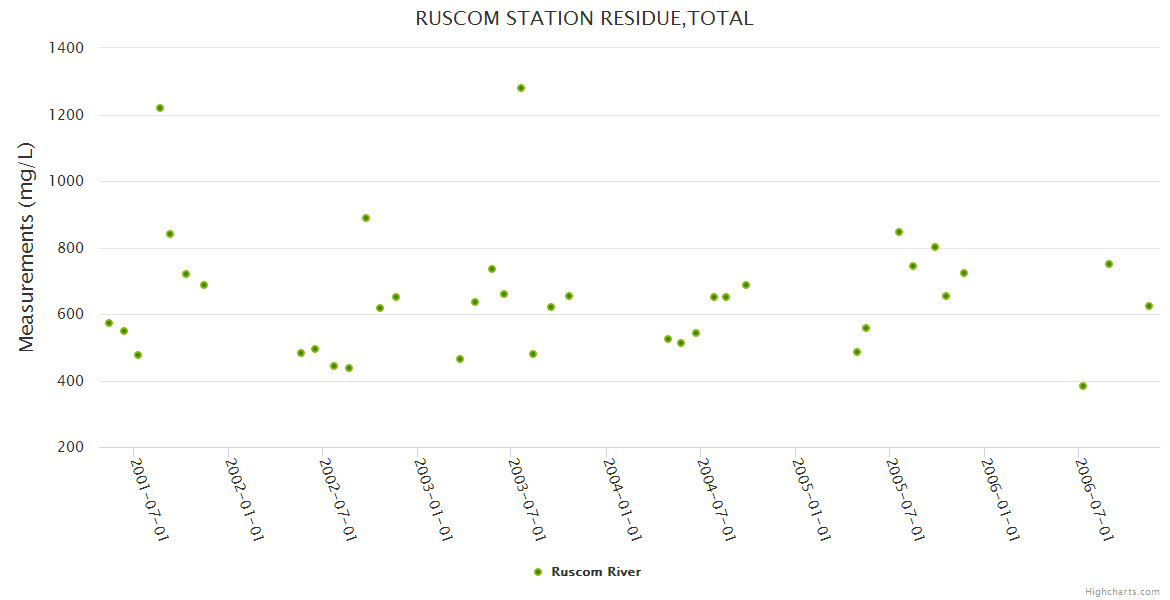Open the Highcharts.com credit link
This screenshot has width=1170, height=600.
tap(1122, 591)
